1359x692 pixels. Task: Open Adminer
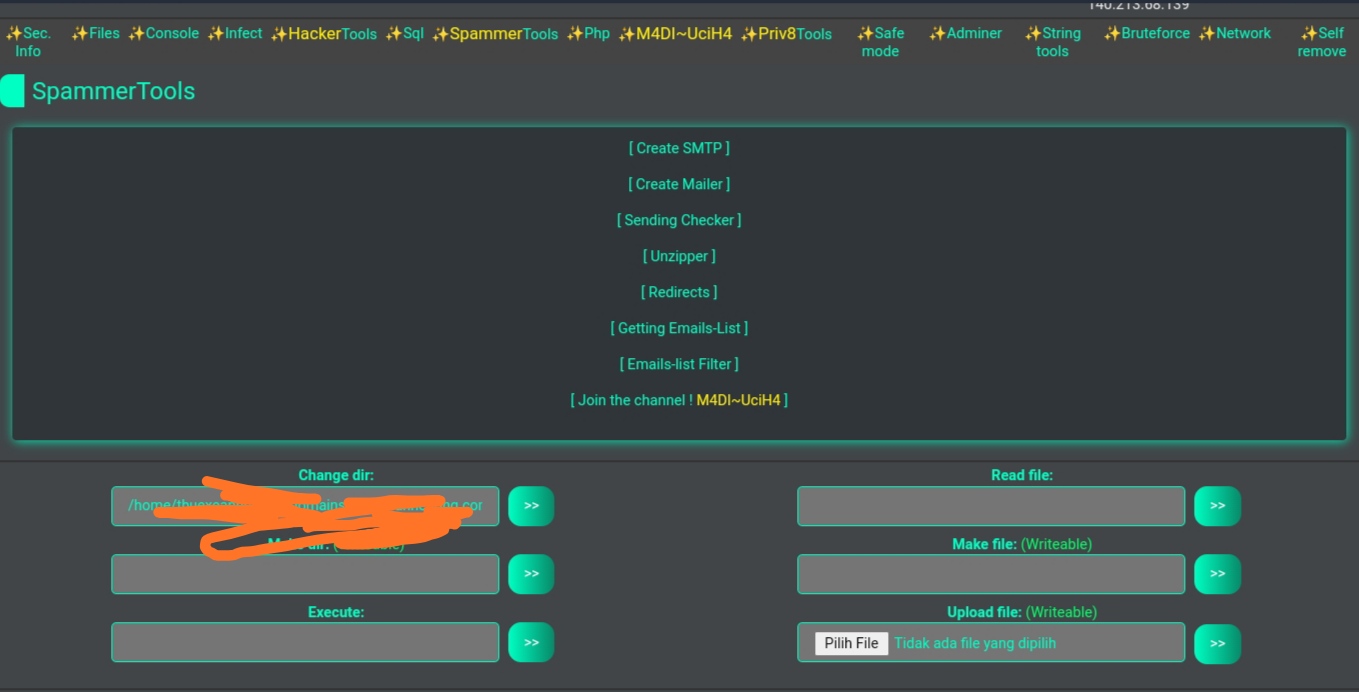[966, 33]
